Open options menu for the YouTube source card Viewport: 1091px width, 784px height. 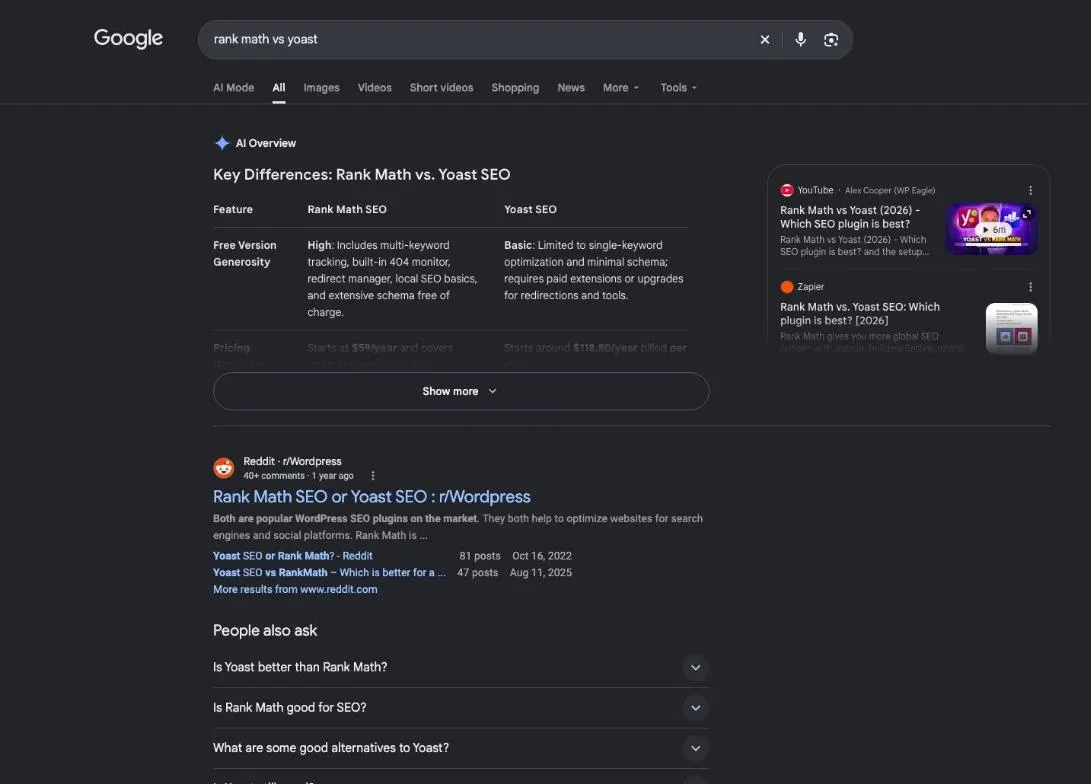coord(1030,190)
